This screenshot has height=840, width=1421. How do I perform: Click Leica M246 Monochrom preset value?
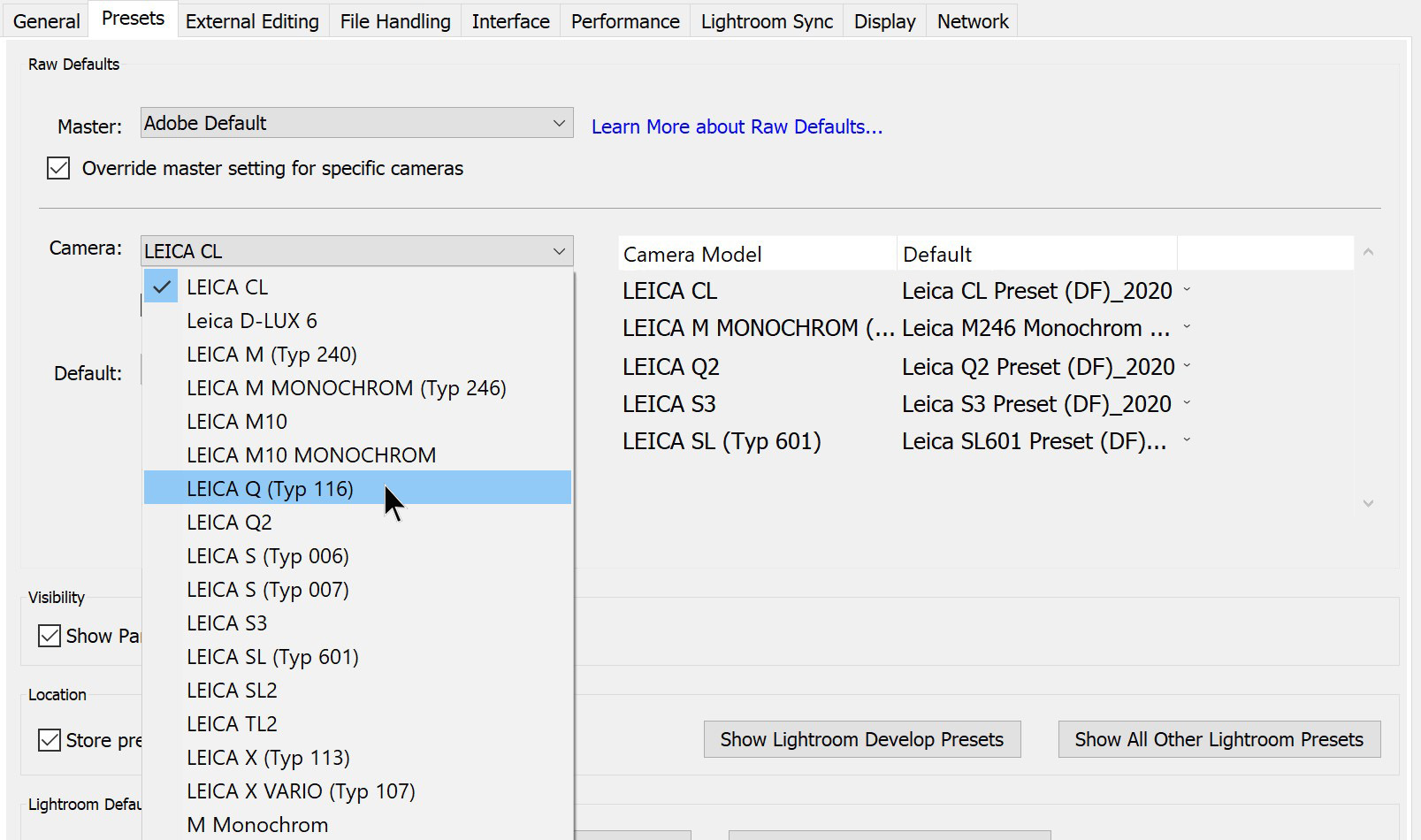[x=1035, y=328]
